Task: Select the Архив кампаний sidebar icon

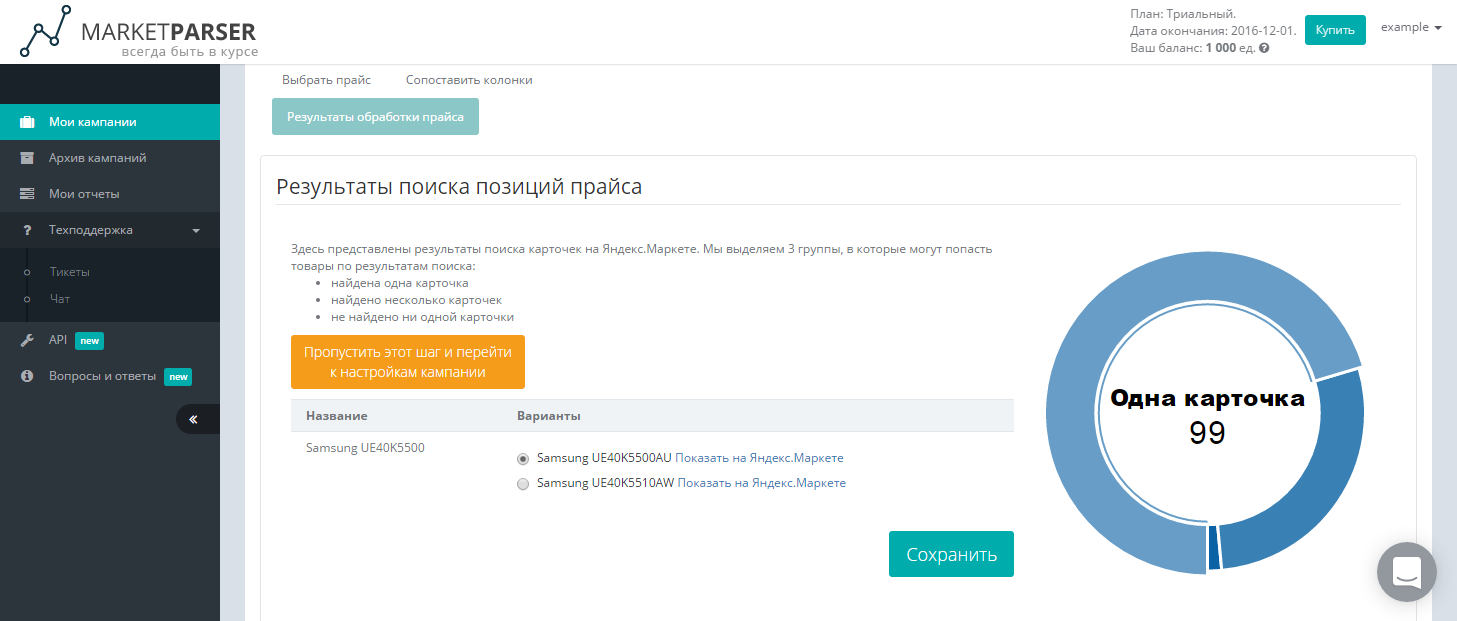Action: coord(26,157)
